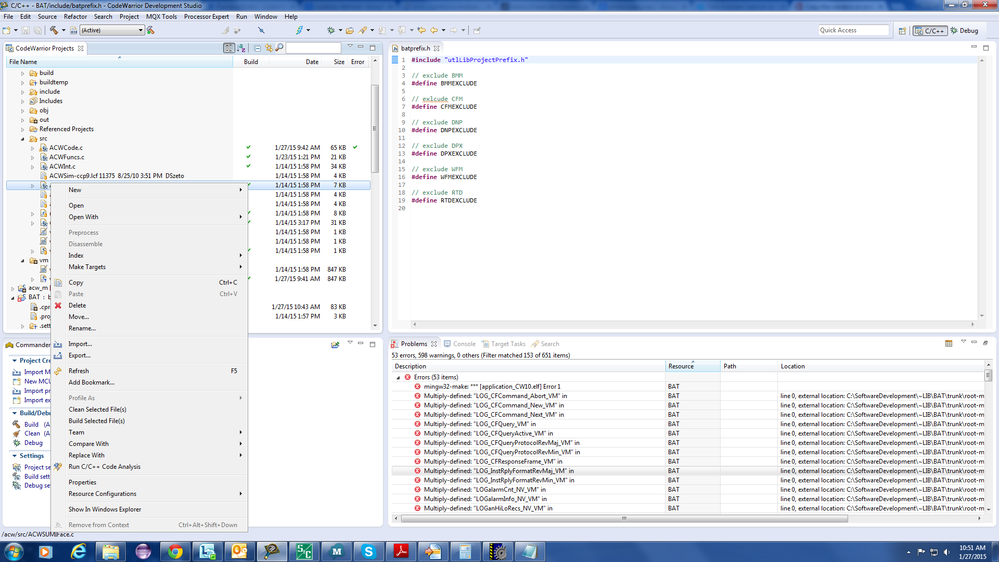Collapse the Errors (53 items) group
The width and height of the screenshot is (999, 562).
pyautogui.click(x=398, y=377)
